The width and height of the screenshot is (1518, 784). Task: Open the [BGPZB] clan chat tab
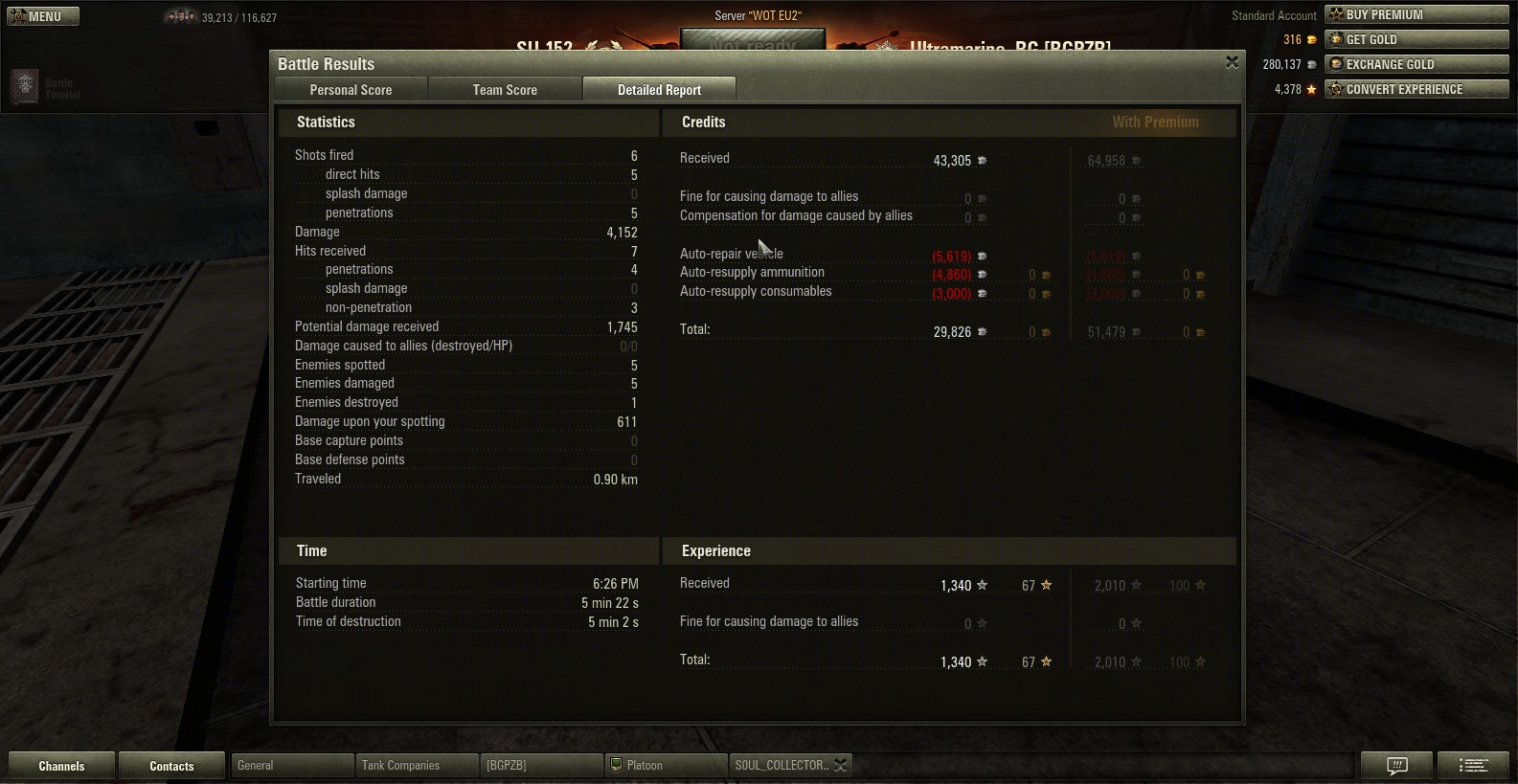click(x=542, y=765)
